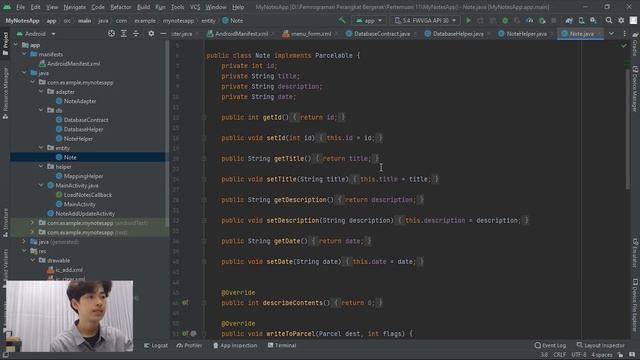The height and width of the screenshot is (360, 640).
Task: Collapse the helper package
Action: point(41,167)
